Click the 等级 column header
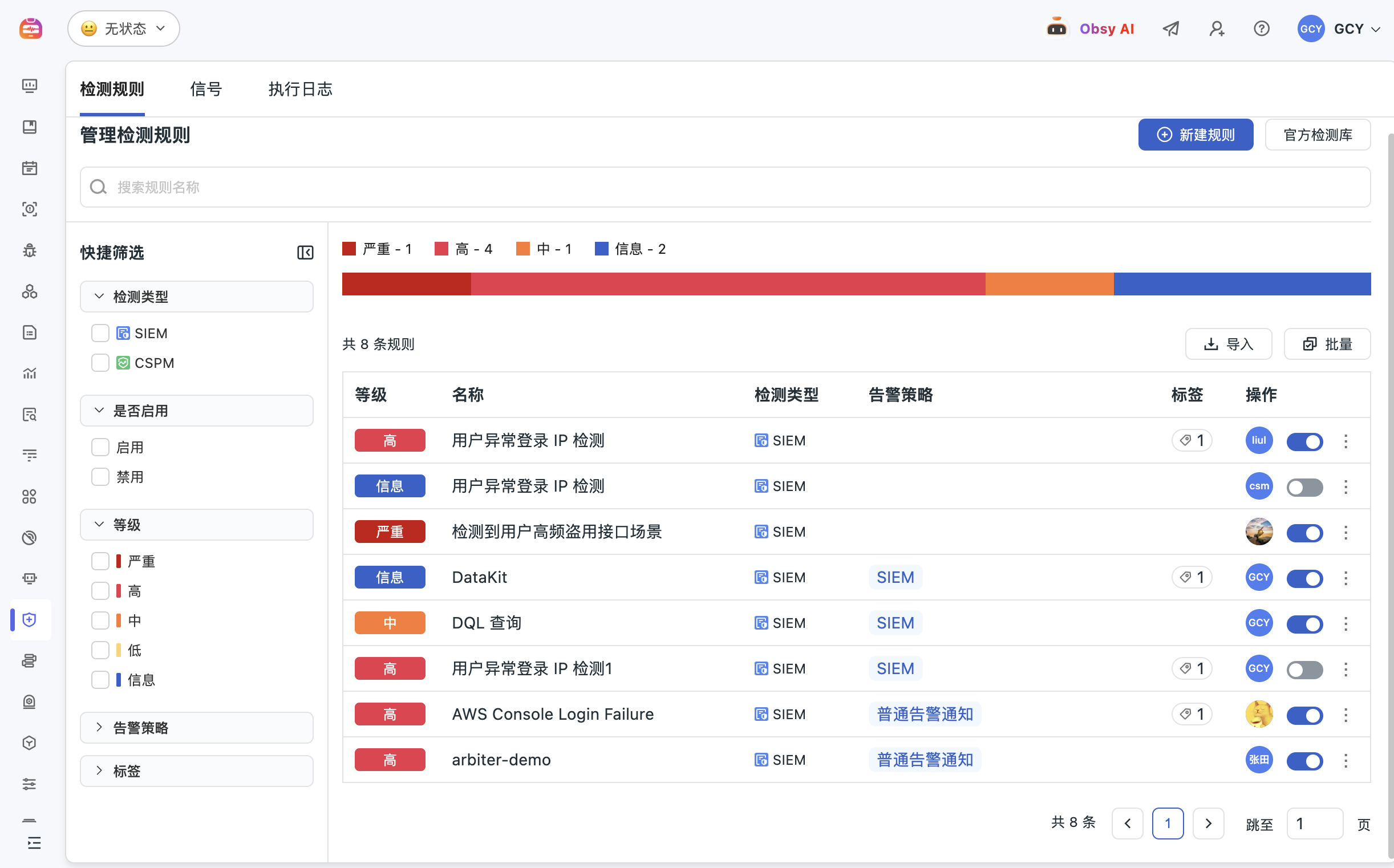Image resolution: width=1394 pixels, height=868 pixels. click(371, 395)
